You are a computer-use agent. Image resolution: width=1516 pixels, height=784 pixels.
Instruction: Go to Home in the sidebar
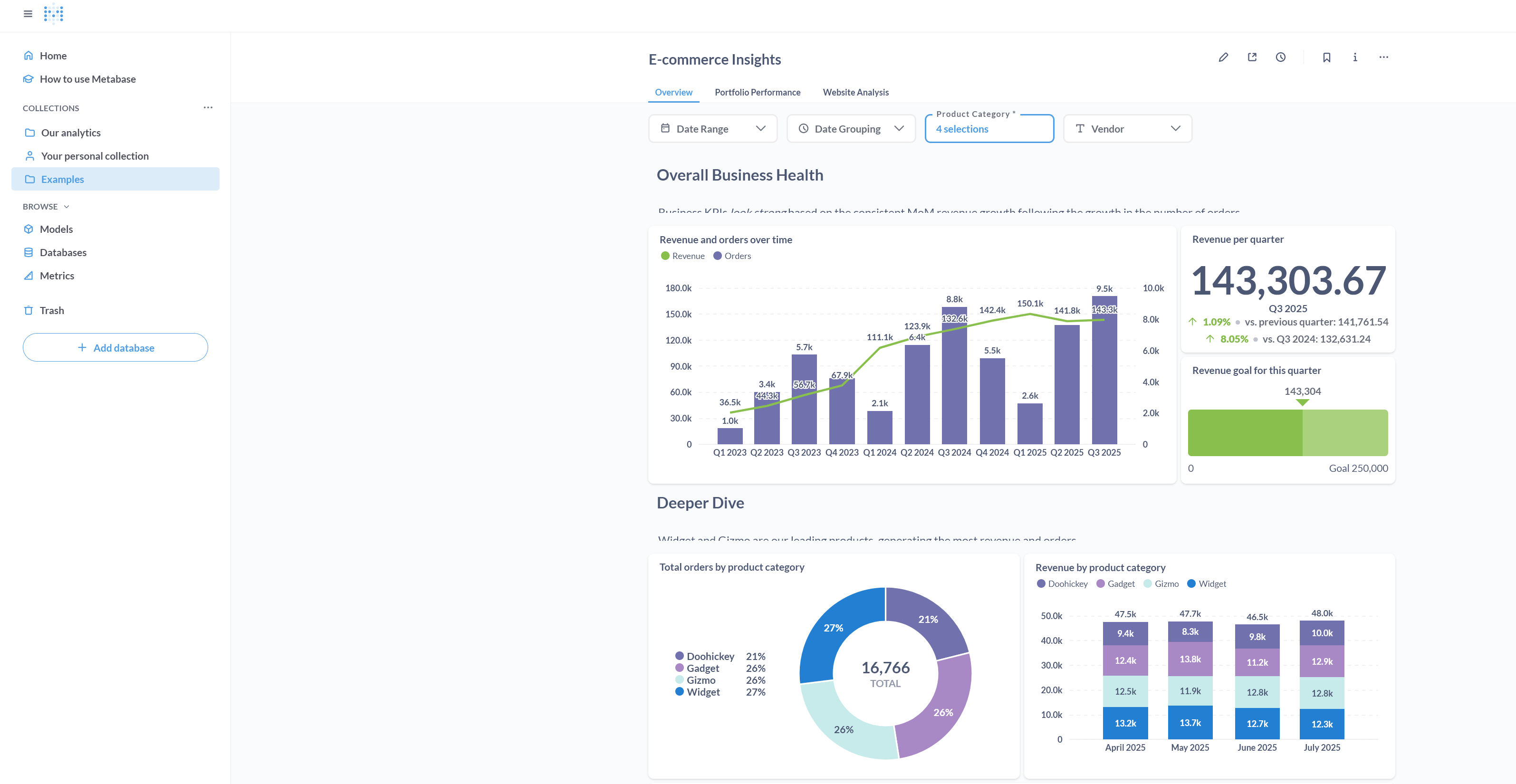(x=115, y=55)
